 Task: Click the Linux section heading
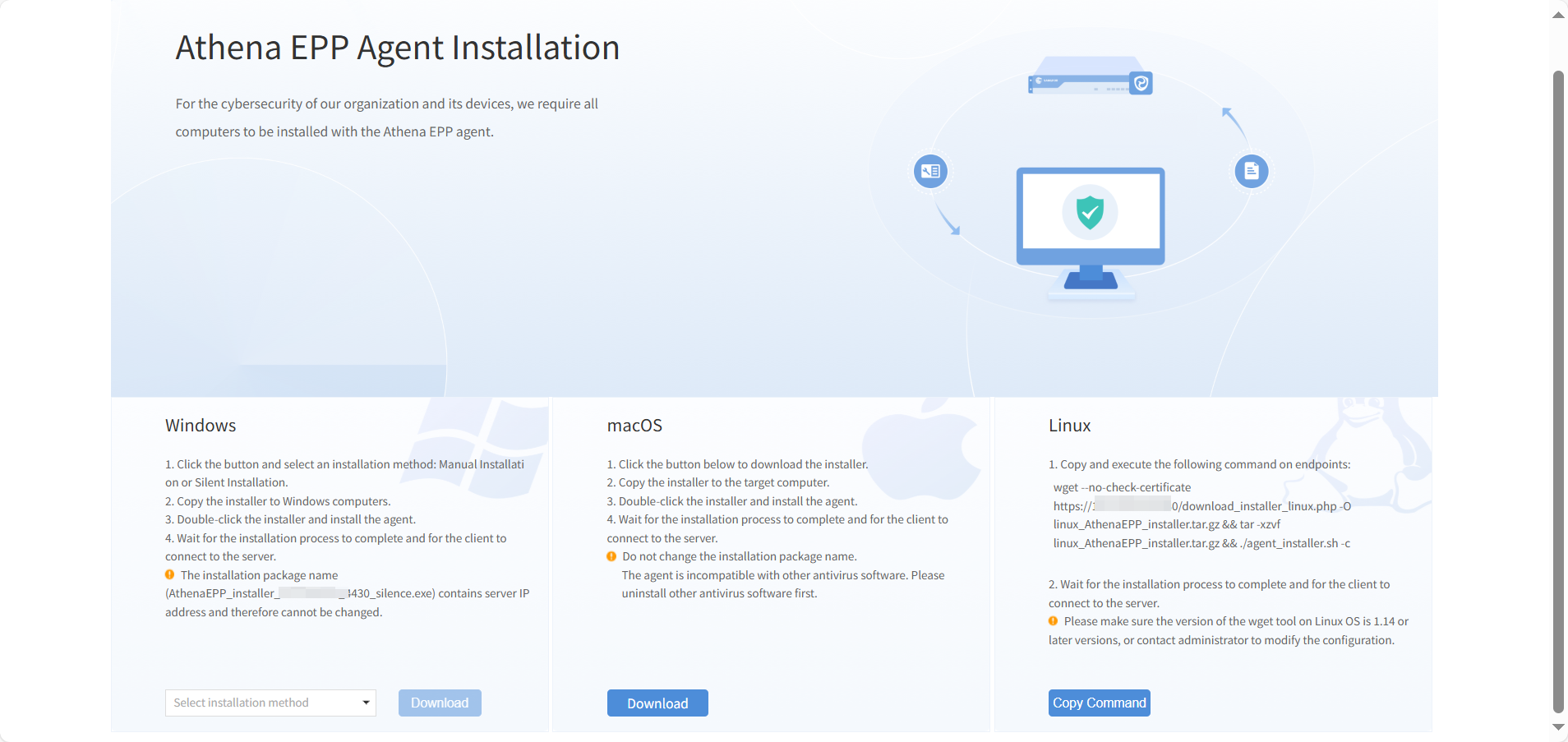(1069, 426)
